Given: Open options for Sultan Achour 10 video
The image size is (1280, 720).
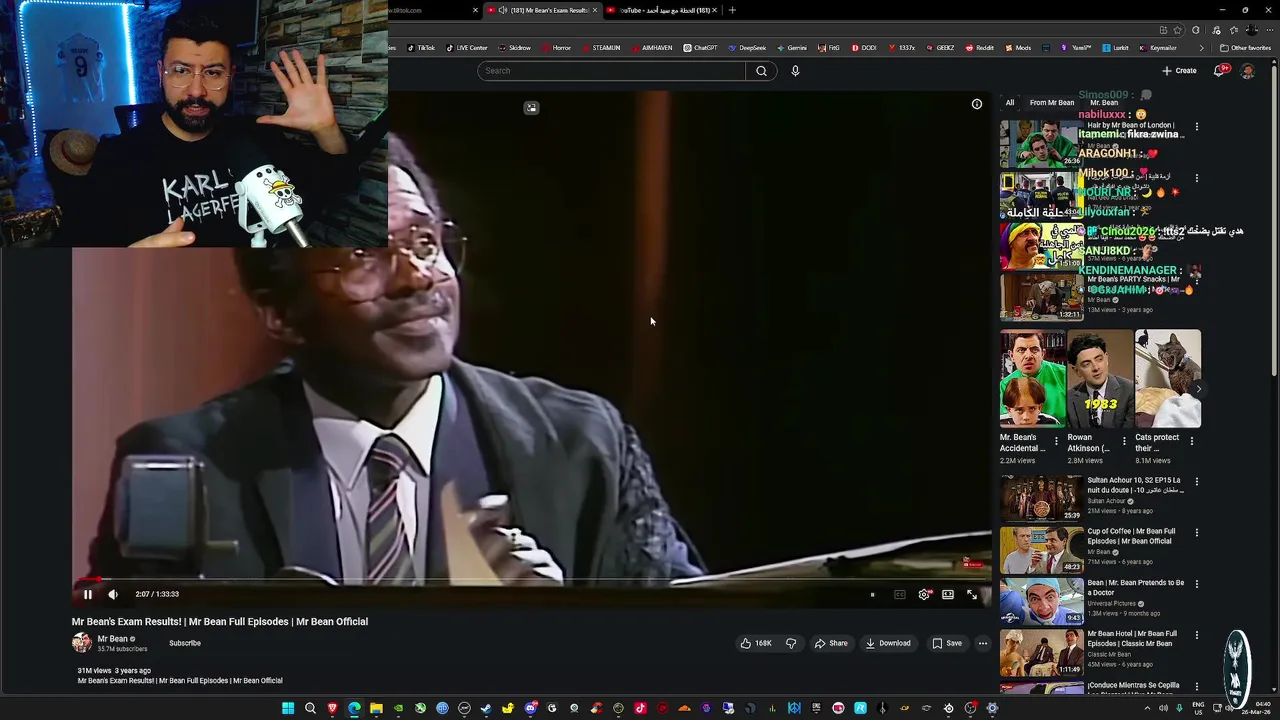Looking at the screenshot, I should 1197,482.
